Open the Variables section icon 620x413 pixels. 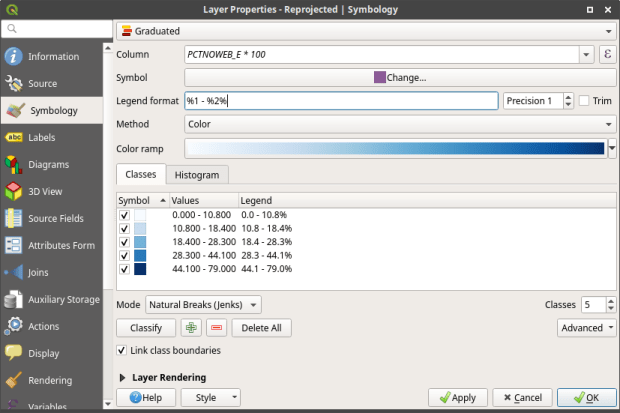[13, 405]
